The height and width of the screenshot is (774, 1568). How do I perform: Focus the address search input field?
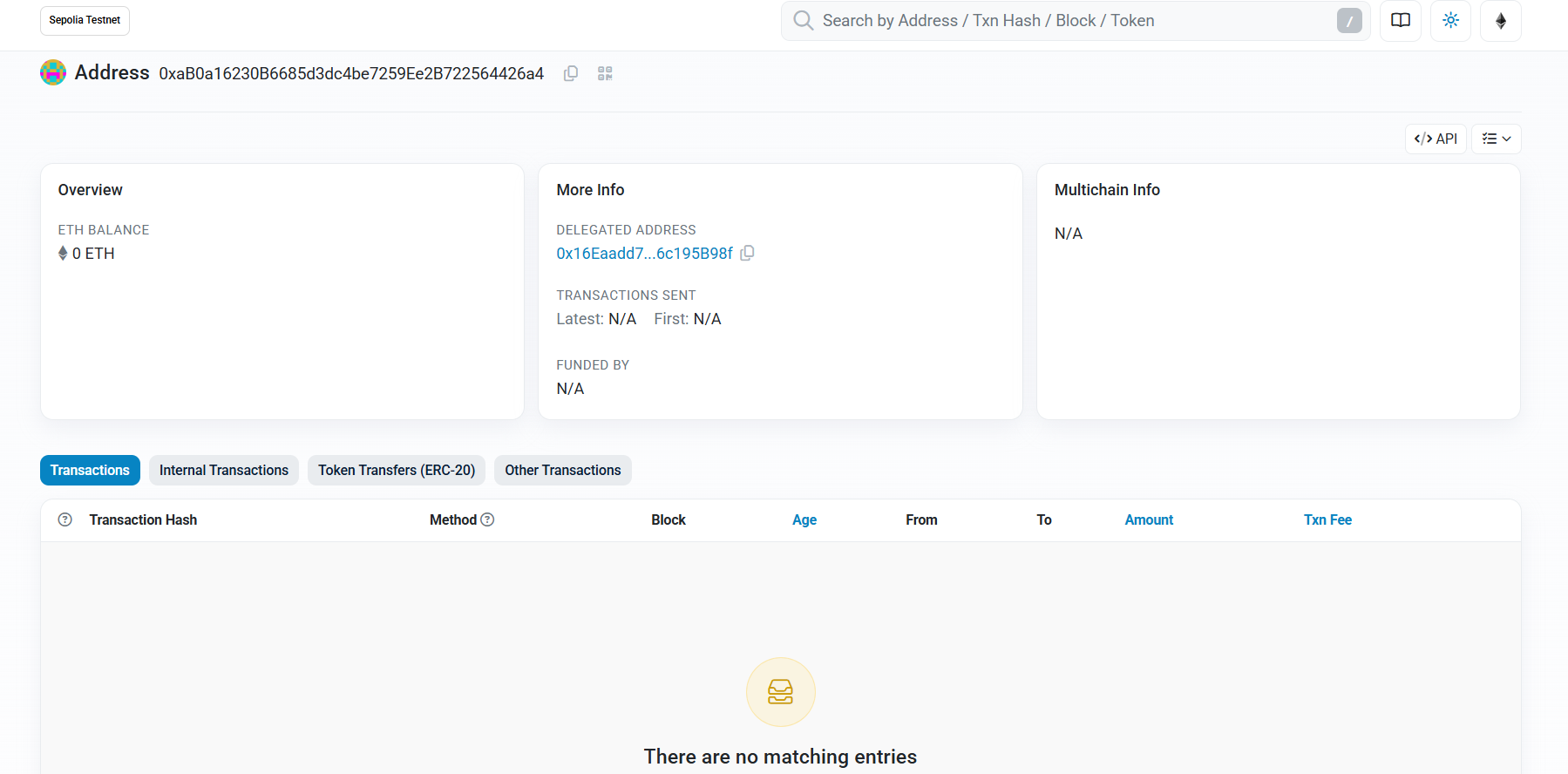1072,21
